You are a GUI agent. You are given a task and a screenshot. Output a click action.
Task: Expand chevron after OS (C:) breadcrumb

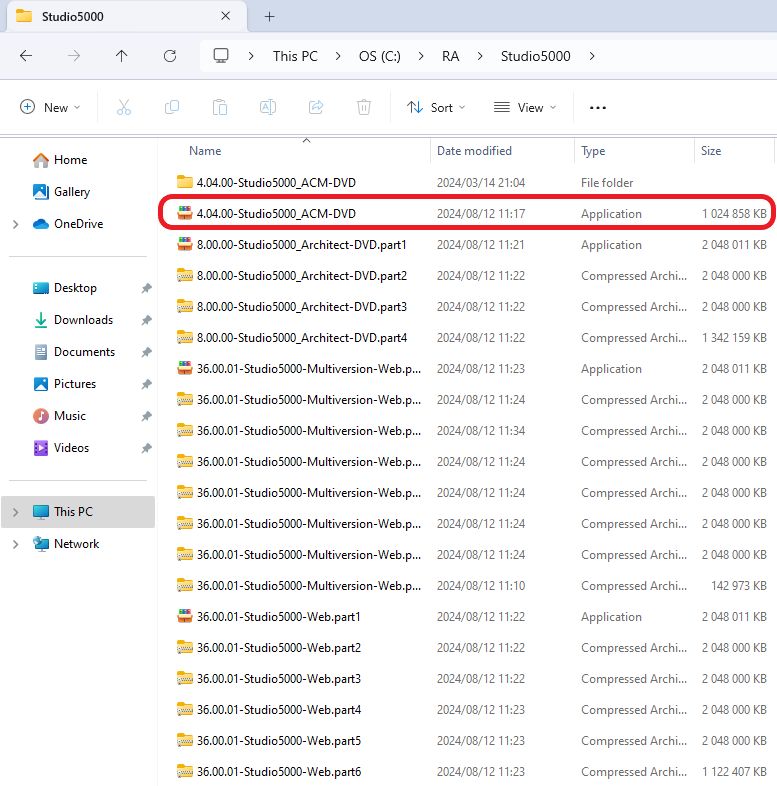(x=421, y=56)
